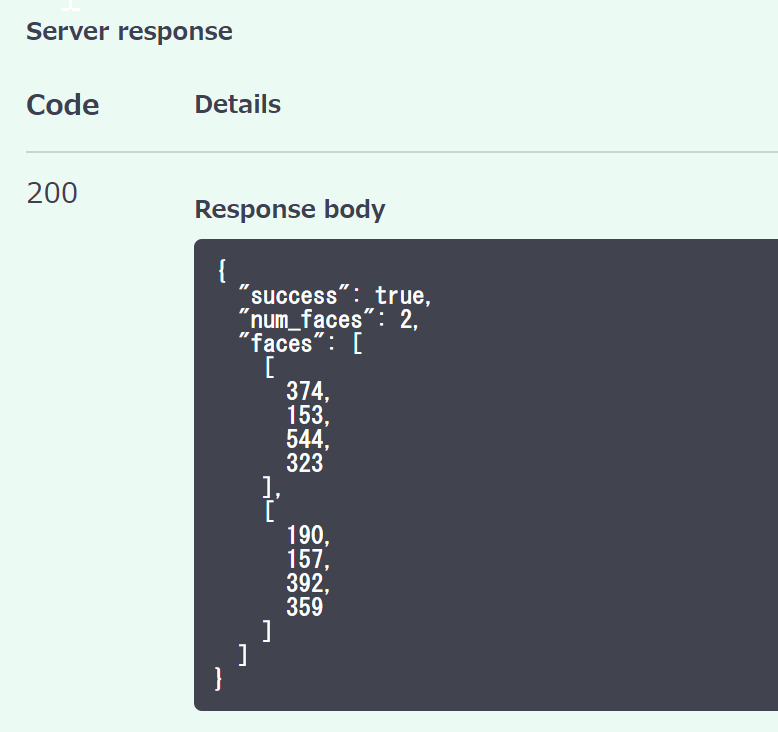Click the closing curly brace in JSON

tap(220, 678)
